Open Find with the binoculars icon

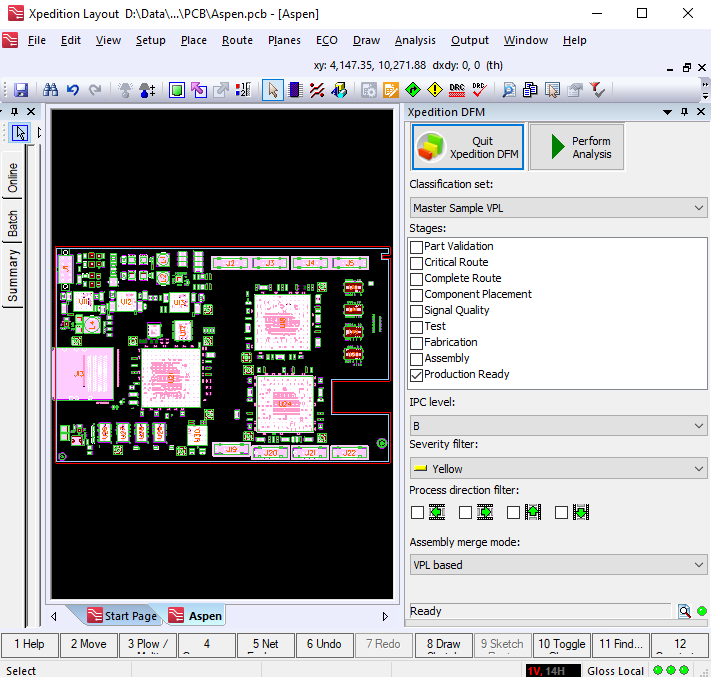[x=50, y=90]
